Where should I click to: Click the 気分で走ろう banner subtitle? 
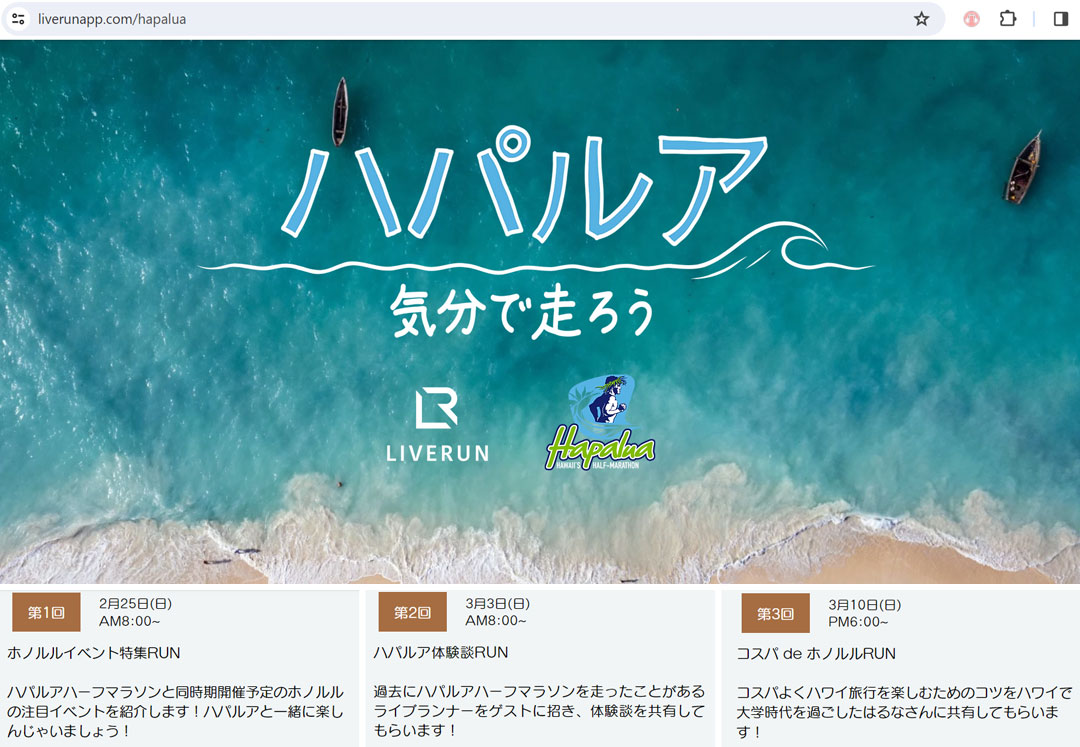521,312
